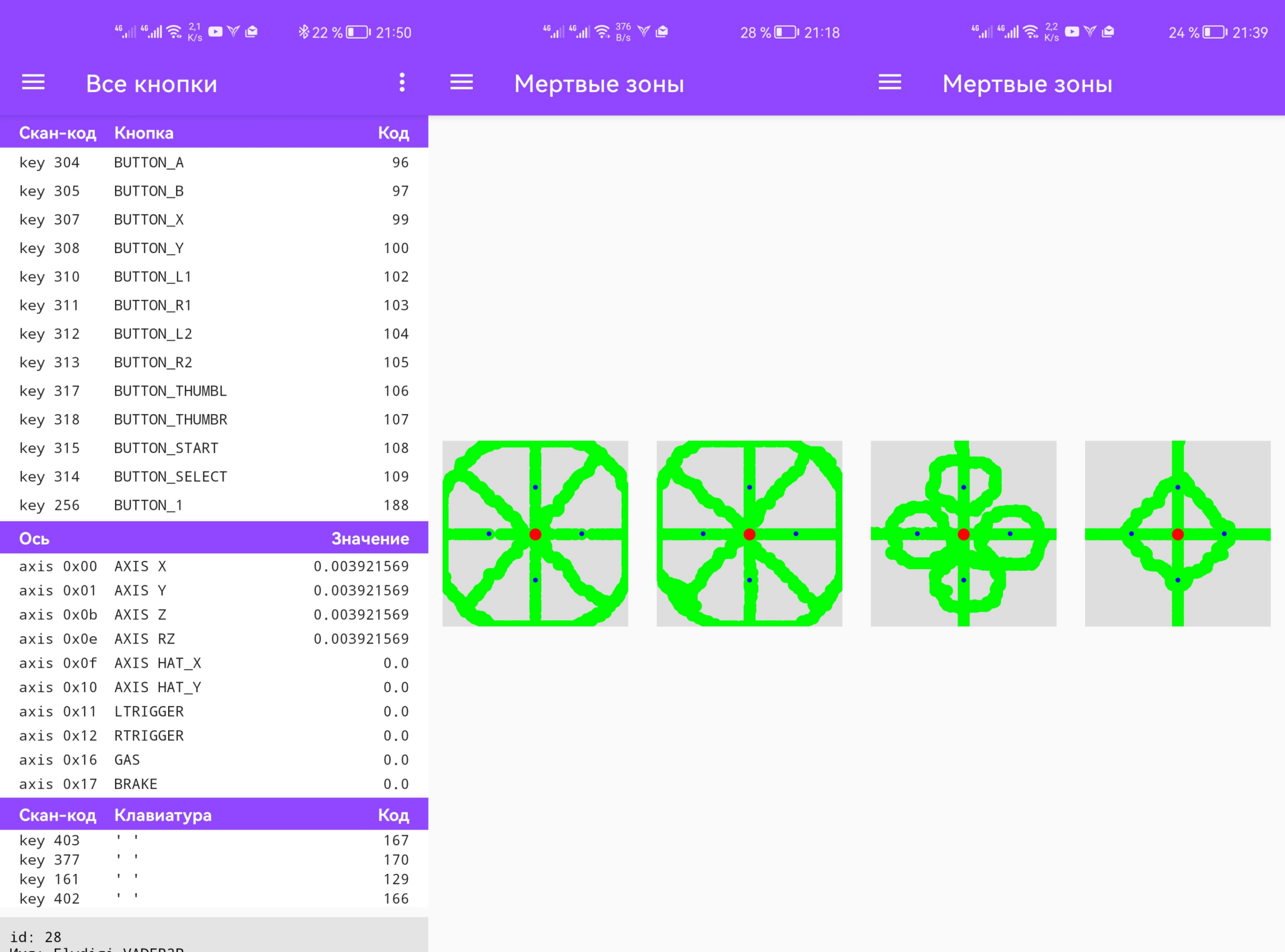Image resolution: width=1285 pixels, height=952 pixels.
Task: Tap the clover-shaped third dead zone plot
Action: [963, 533]
